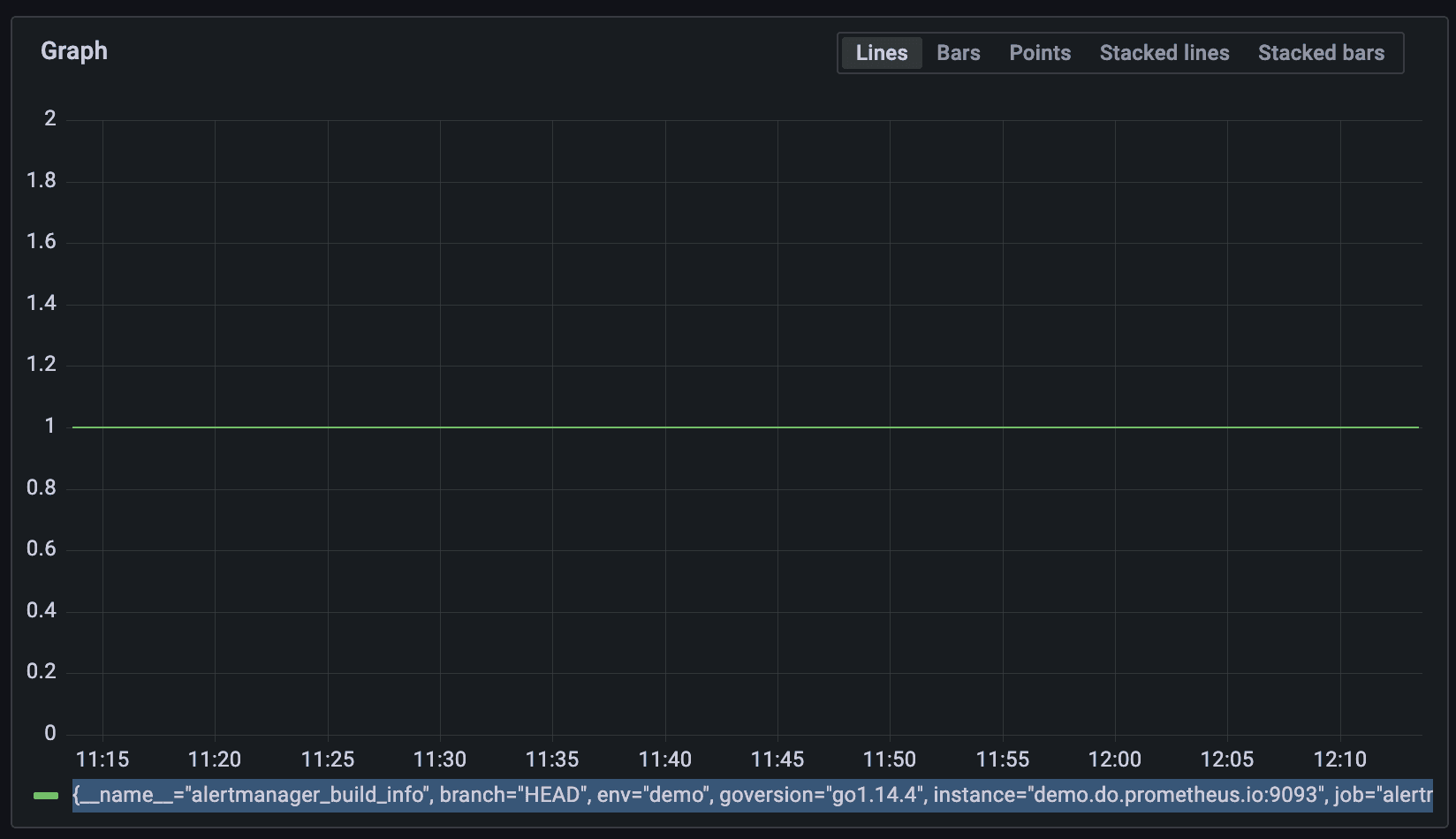
Task: Click the Graph panel title
Action: coord(73,50)
